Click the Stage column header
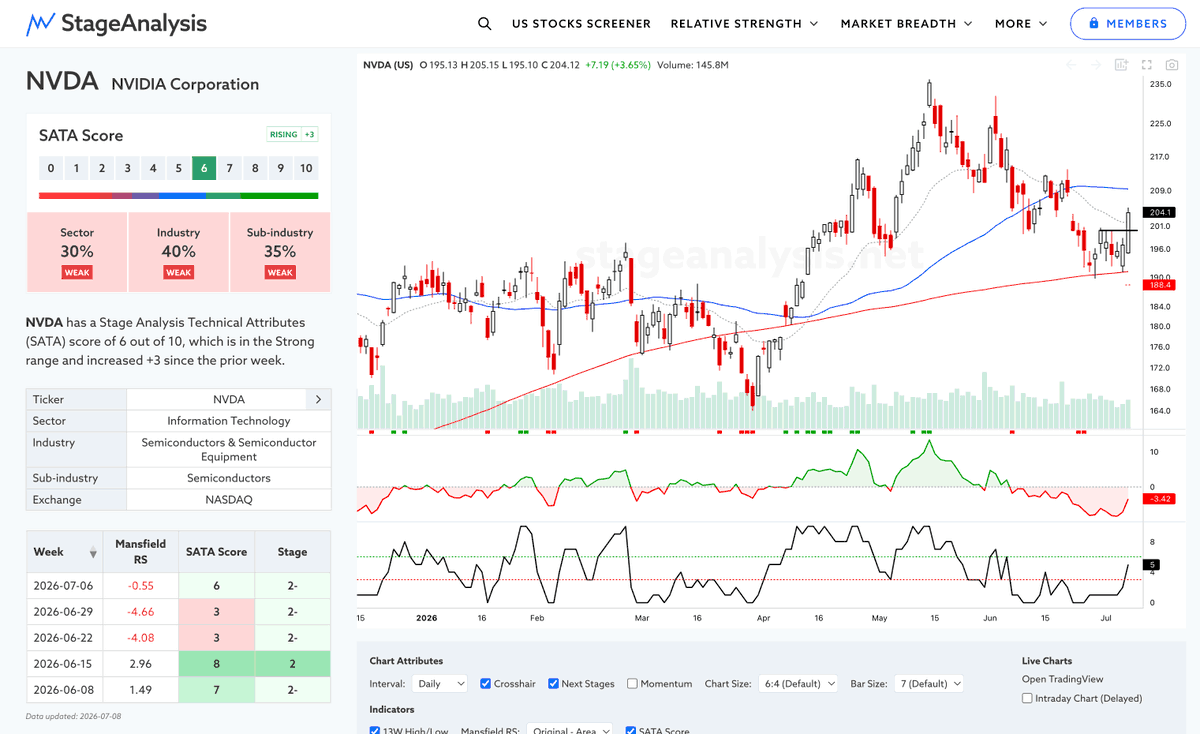 tap(292, 552)
